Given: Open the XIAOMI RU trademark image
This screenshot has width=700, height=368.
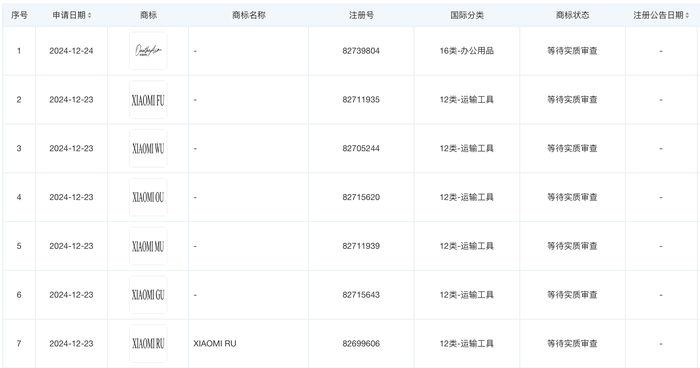Looking at the screenshot, I should pos(148,343).
